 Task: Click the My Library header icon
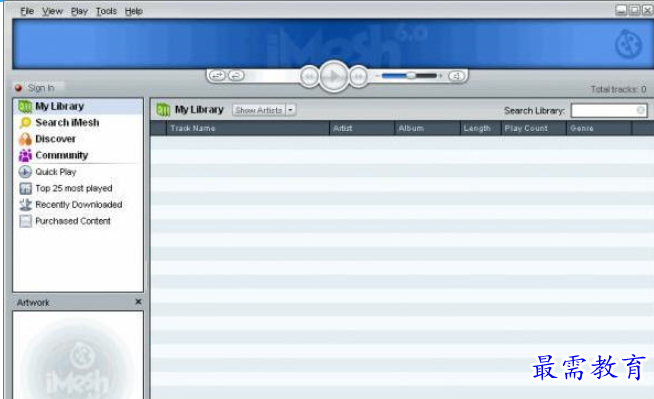tap(163, 110)
